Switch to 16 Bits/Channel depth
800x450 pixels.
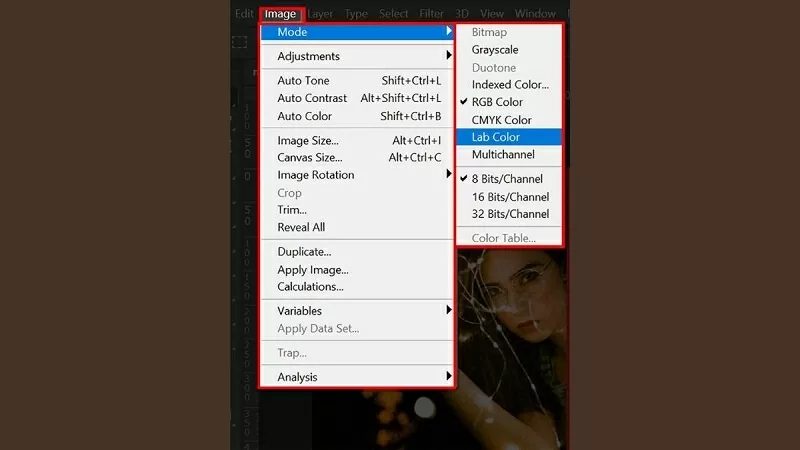click(x=510, y=197)
